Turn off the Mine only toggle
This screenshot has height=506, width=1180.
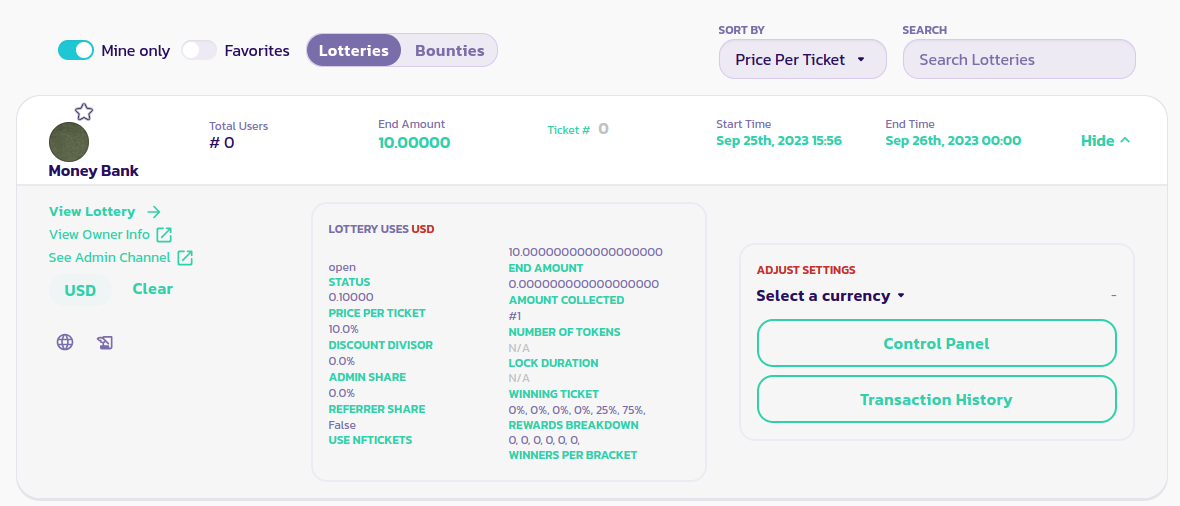[76, 50]
